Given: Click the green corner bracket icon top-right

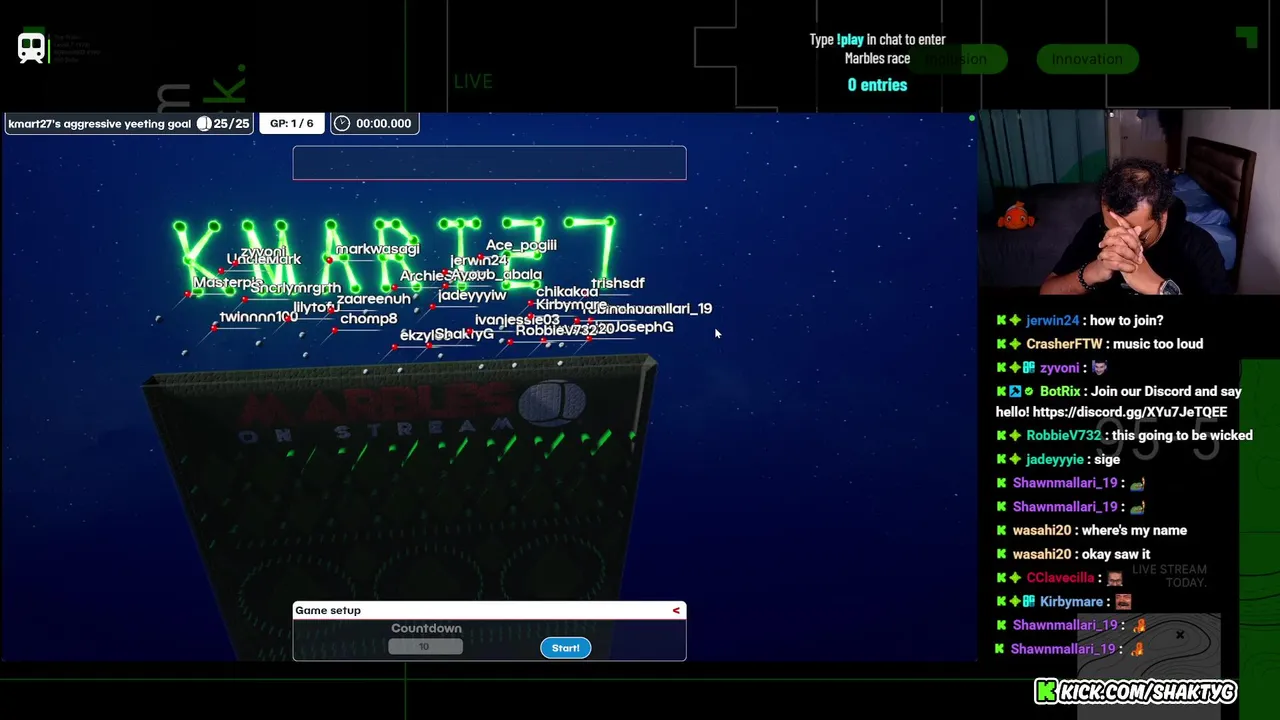Looking at the screenshot, I should pos(1246,38).
